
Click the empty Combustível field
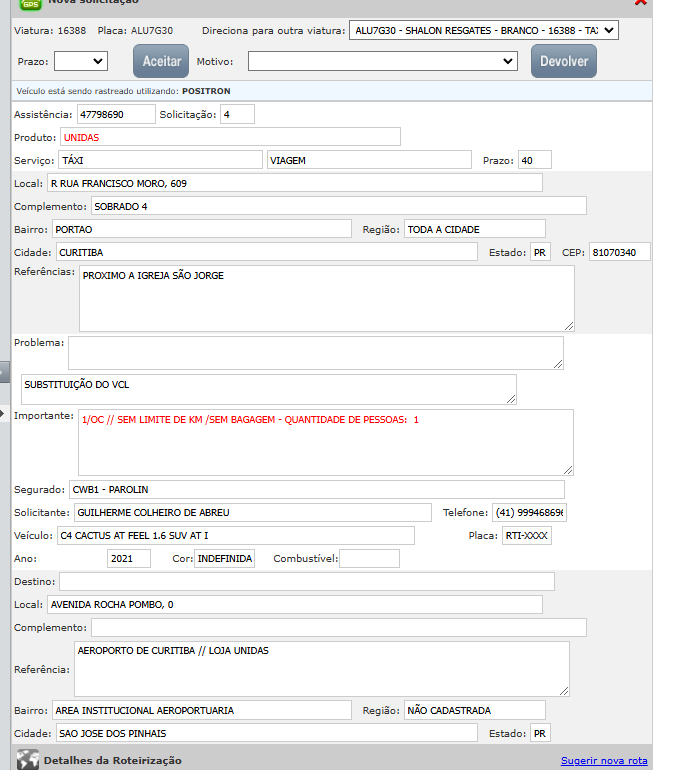(369, 558)
